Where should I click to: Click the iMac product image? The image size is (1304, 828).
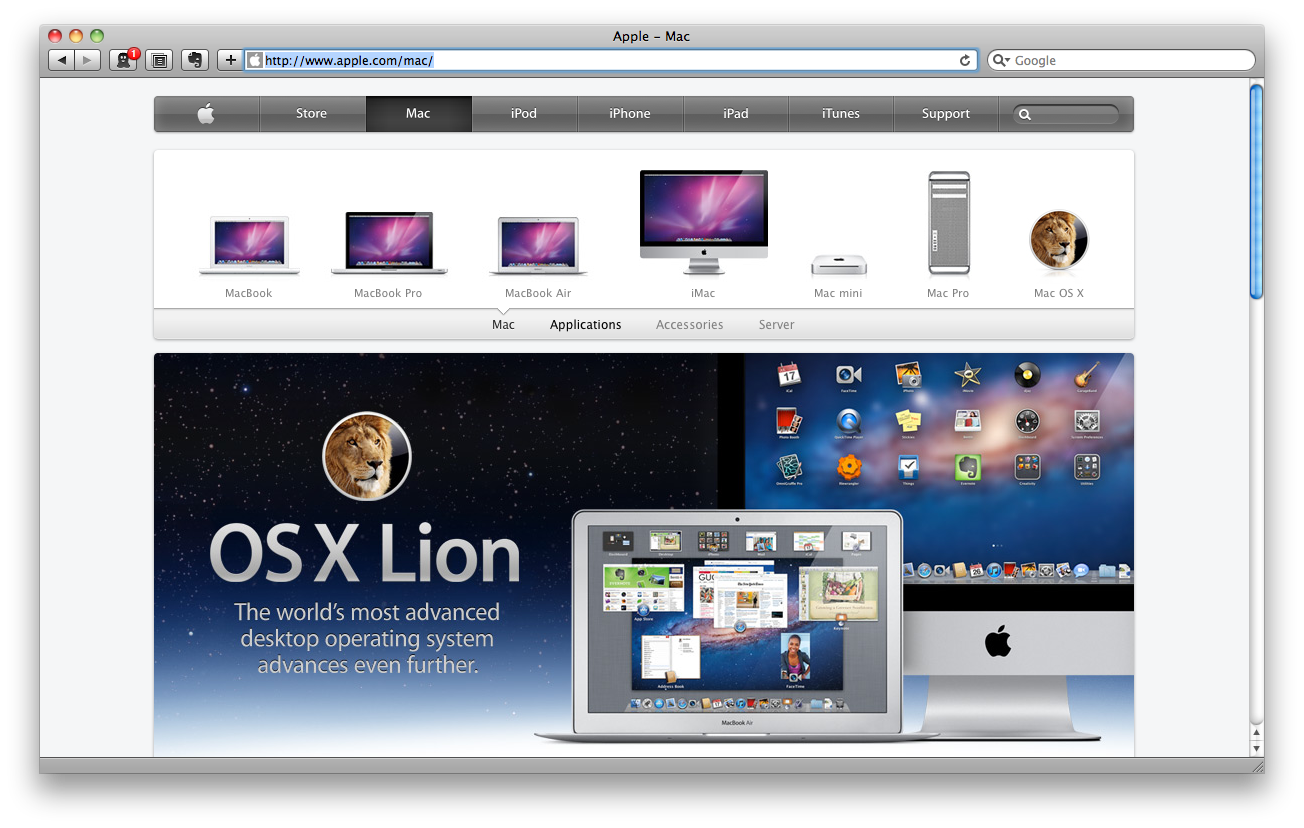coord(703,215)
